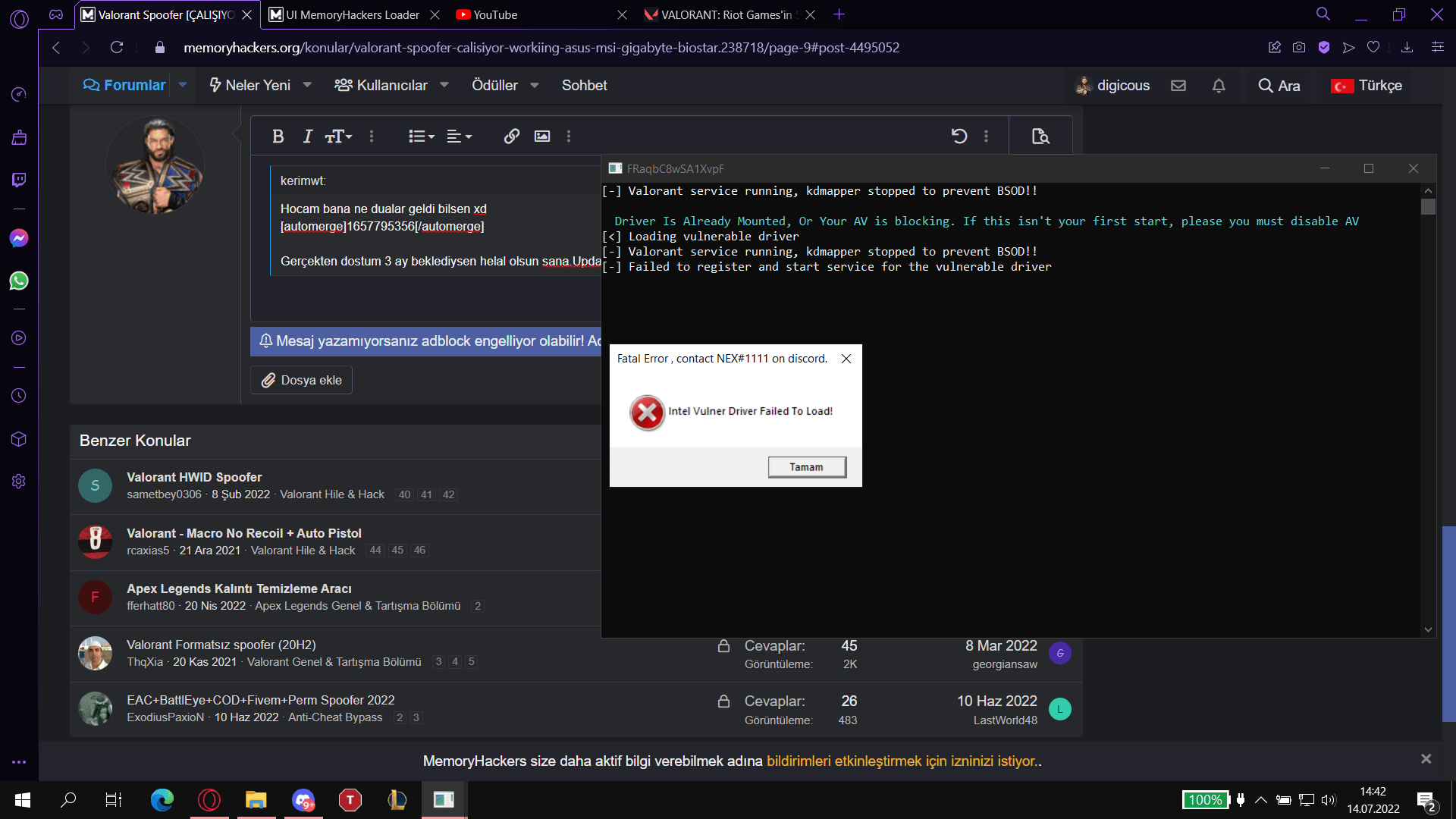Open more options next to insert image
The height and width of the screenshot is (819, 1456).
point(569,136)
